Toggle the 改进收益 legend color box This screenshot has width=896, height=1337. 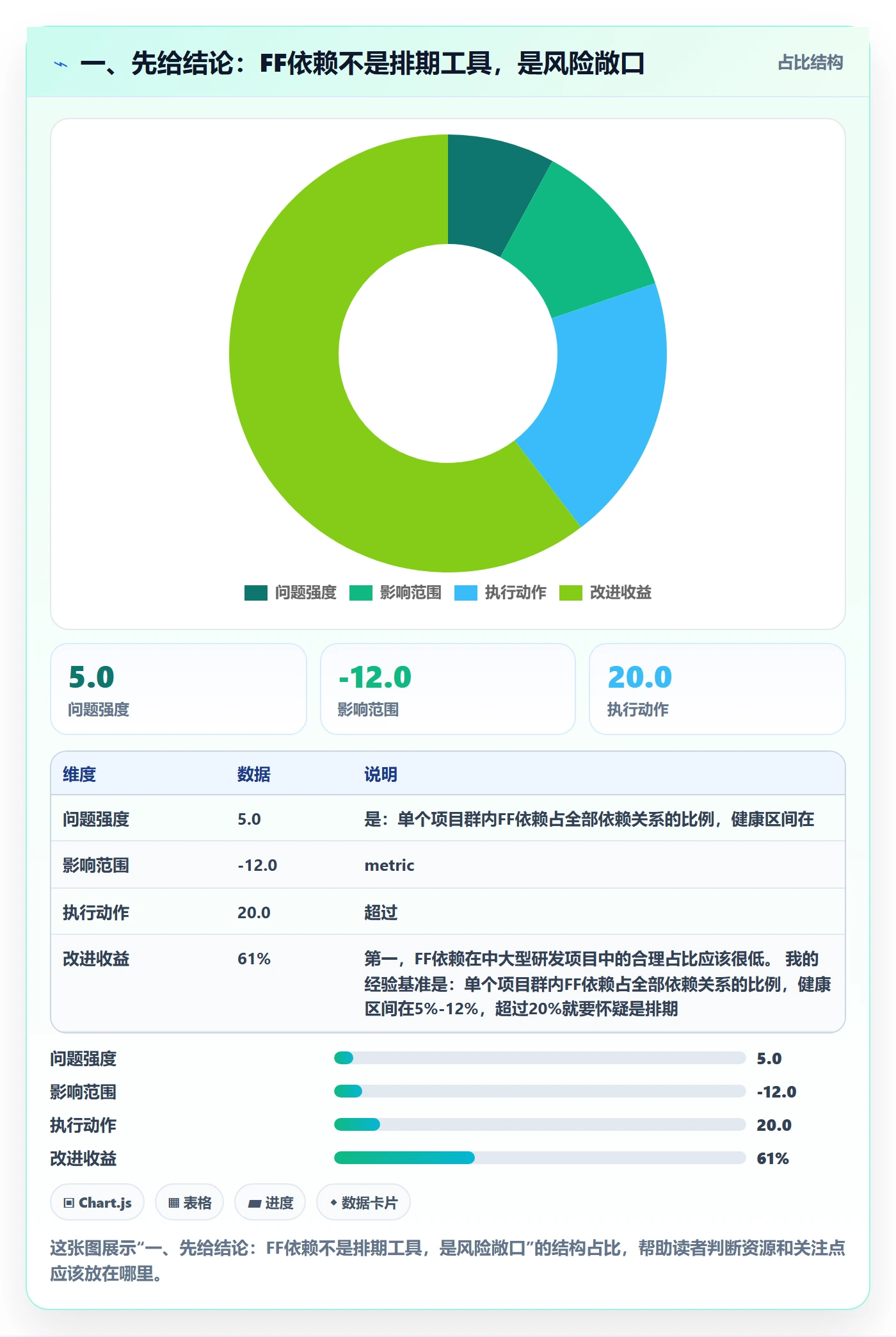point(570,593)
